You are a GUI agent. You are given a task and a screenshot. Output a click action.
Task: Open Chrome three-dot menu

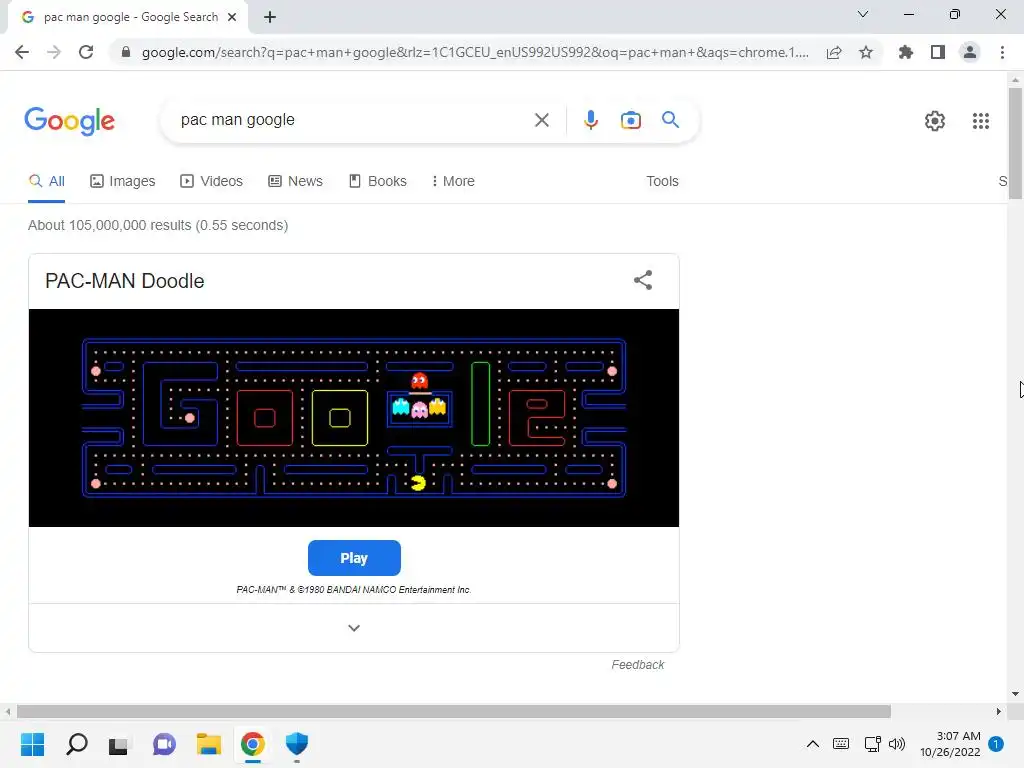tap(1002, 52)
